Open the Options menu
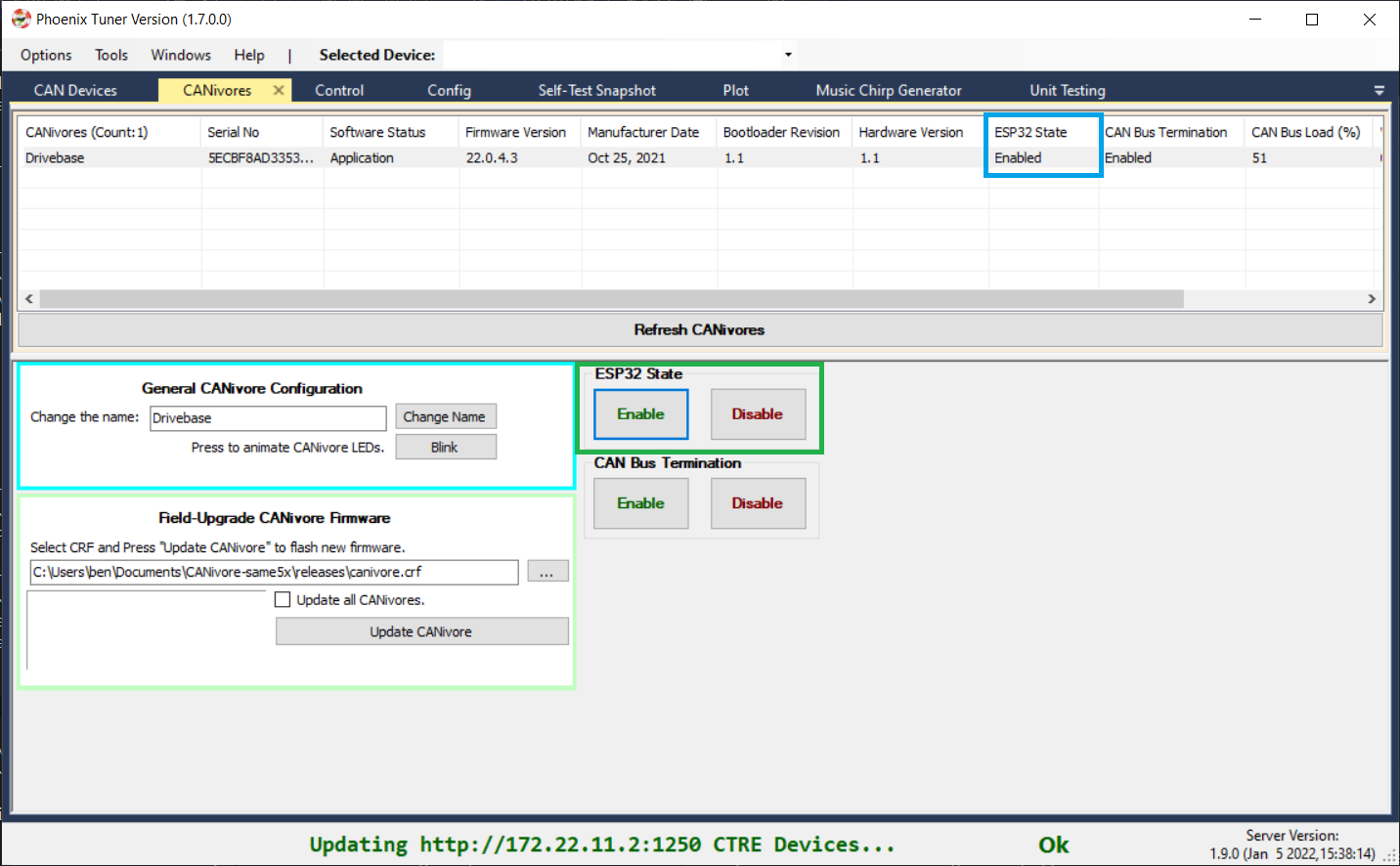The height and width of the screenshot is (866, 1400). point(46,55)
